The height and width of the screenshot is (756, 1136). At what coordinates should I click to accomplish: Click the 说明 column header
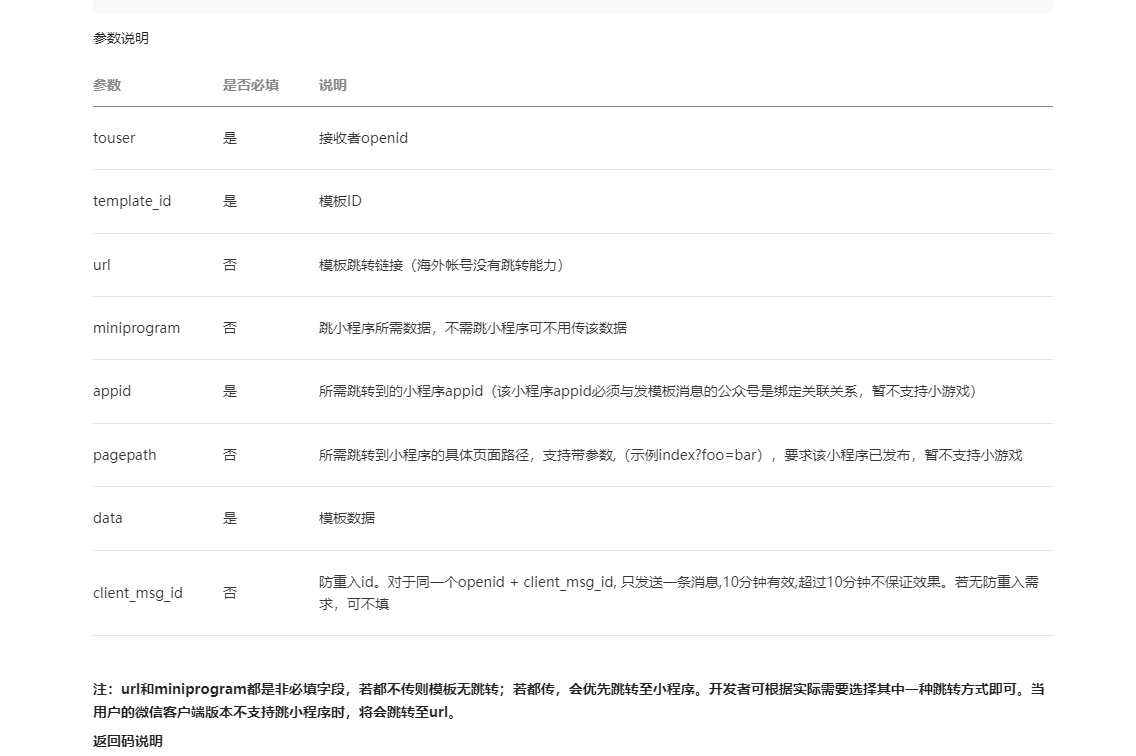point(332,85)
